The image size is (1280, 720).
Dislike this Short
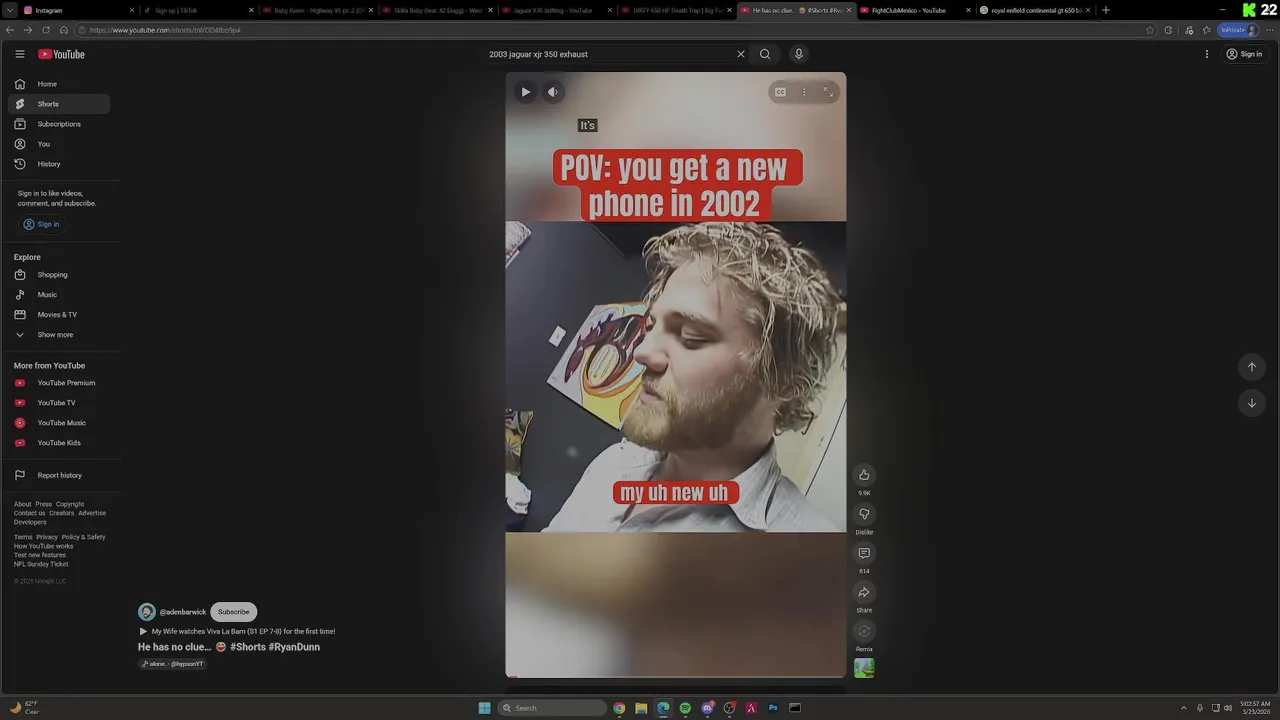[x=864, y=514]
